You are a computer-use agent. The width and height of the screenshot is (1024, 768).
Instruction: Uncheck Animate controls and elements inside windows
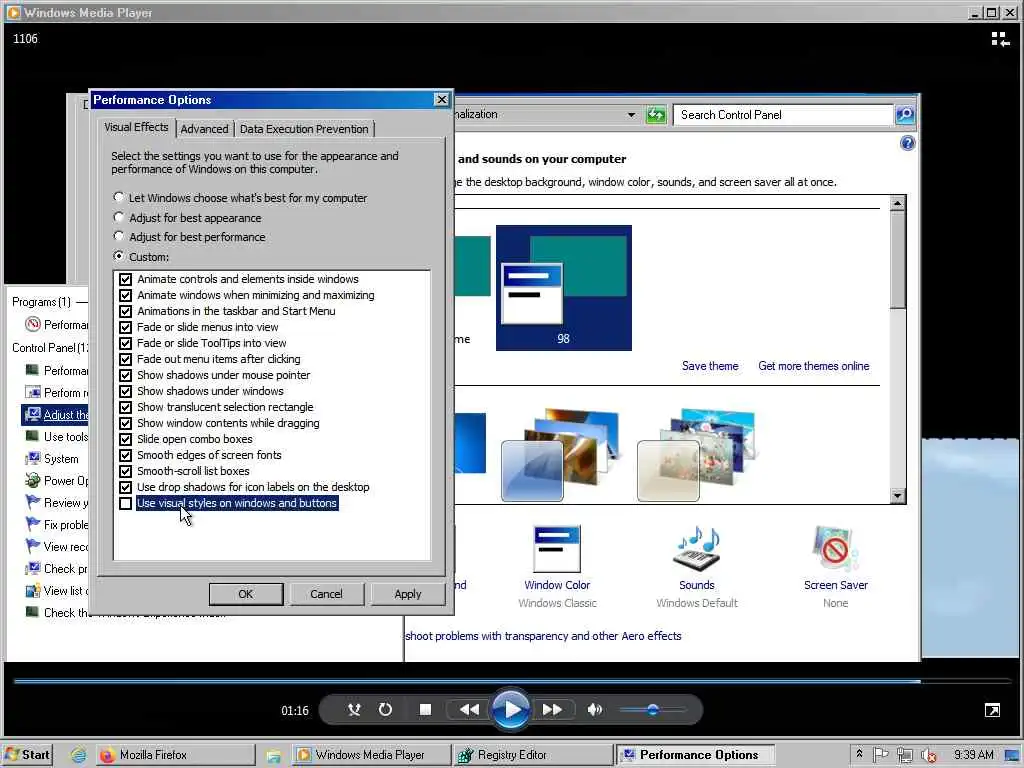tap(125, 279)
